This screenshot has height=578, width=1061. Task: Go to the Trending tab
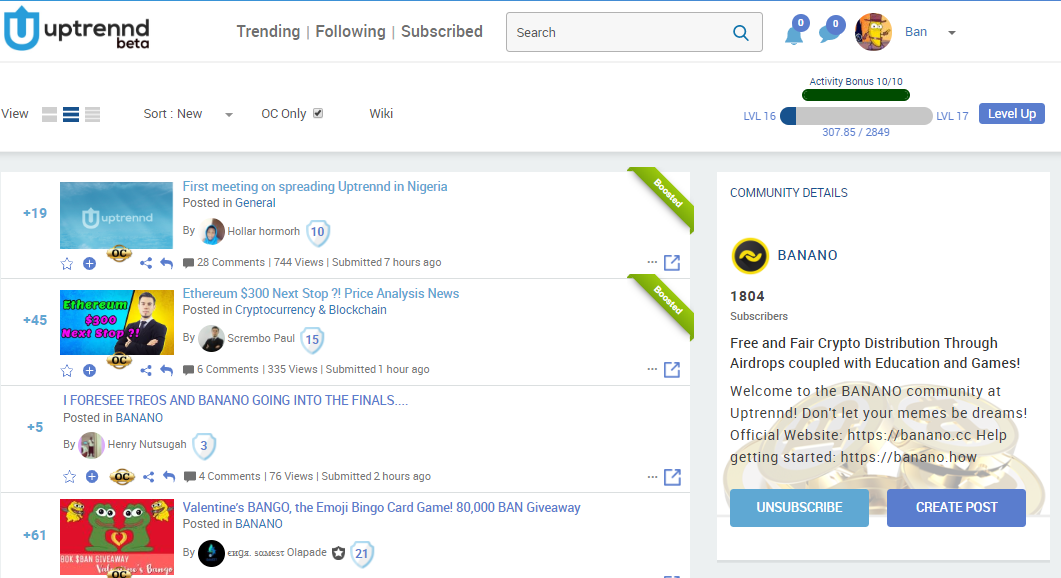coord(268,32)
